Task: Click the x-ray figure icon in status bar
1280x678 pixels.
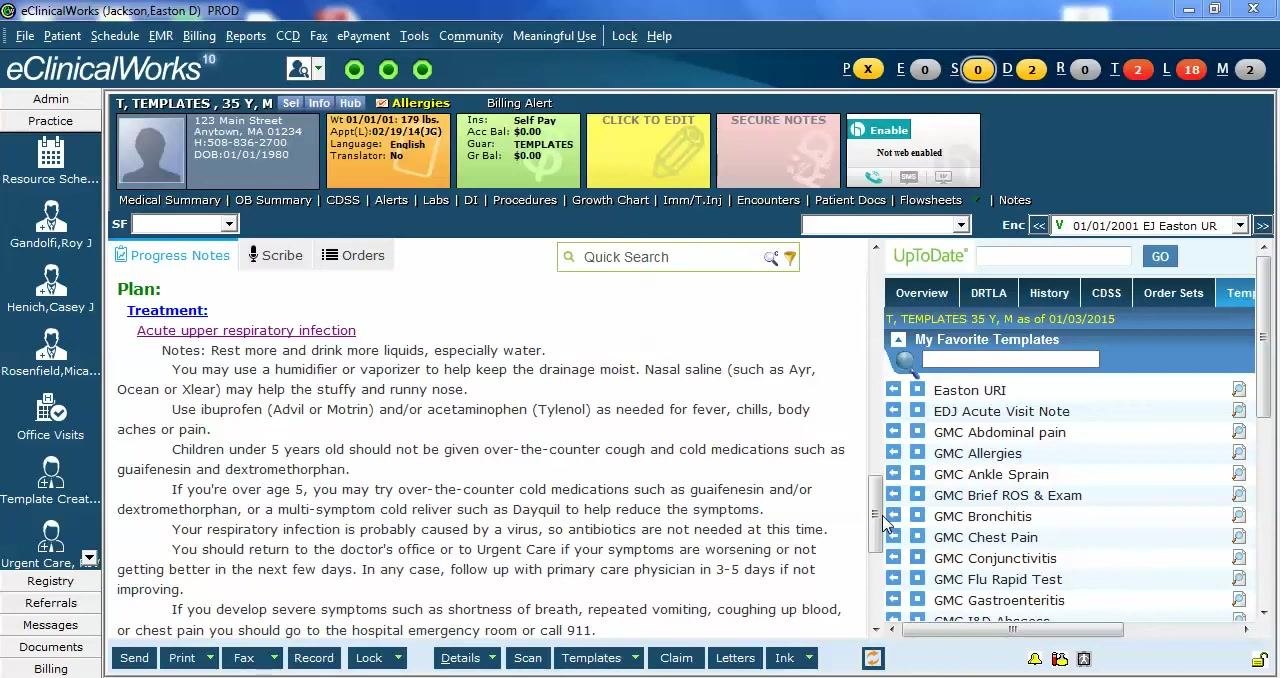Action: (x=1083, y=659)
